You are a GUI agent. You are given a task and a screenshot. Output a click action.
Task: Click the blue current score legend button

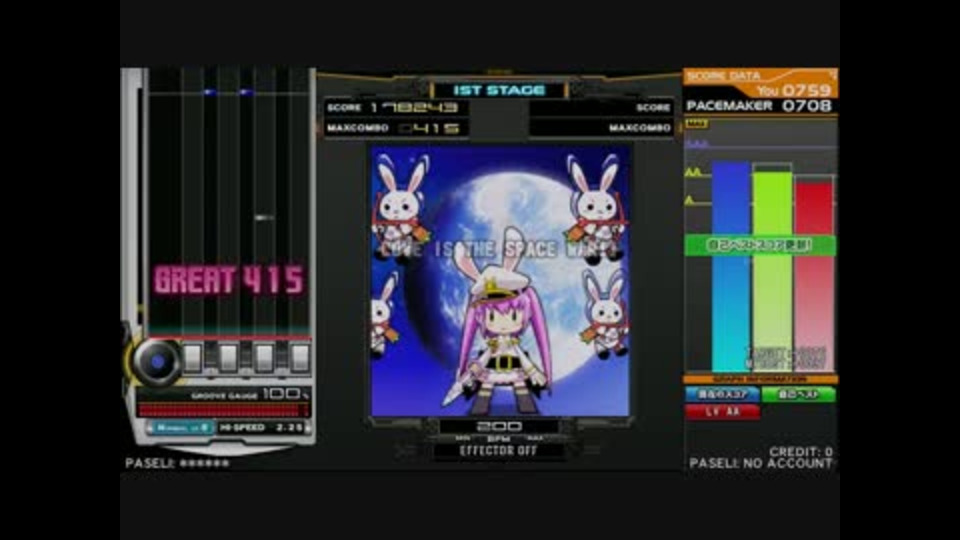coord(722,395)
